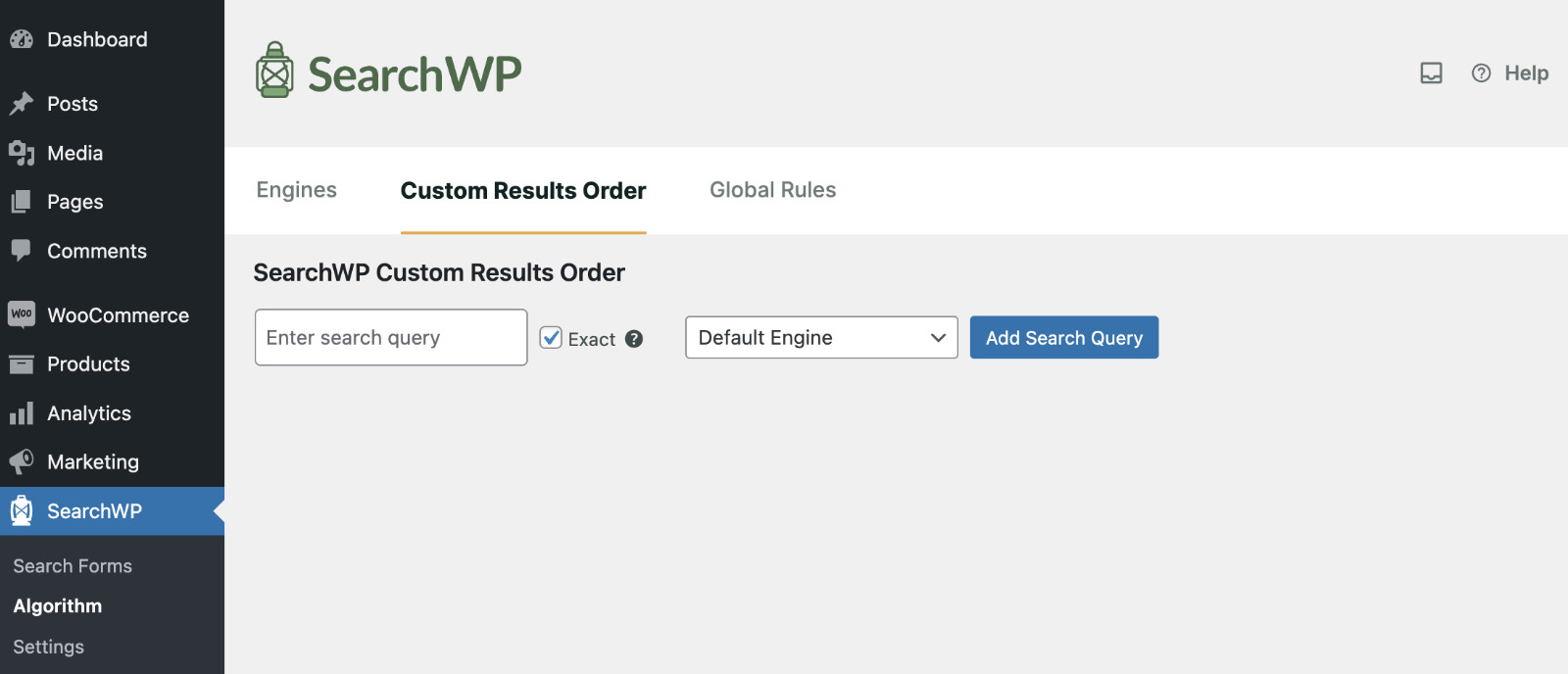This screenshot has width=1568, height=674.
Task: Focus the Enter search query field
Action: pos(391,337)
